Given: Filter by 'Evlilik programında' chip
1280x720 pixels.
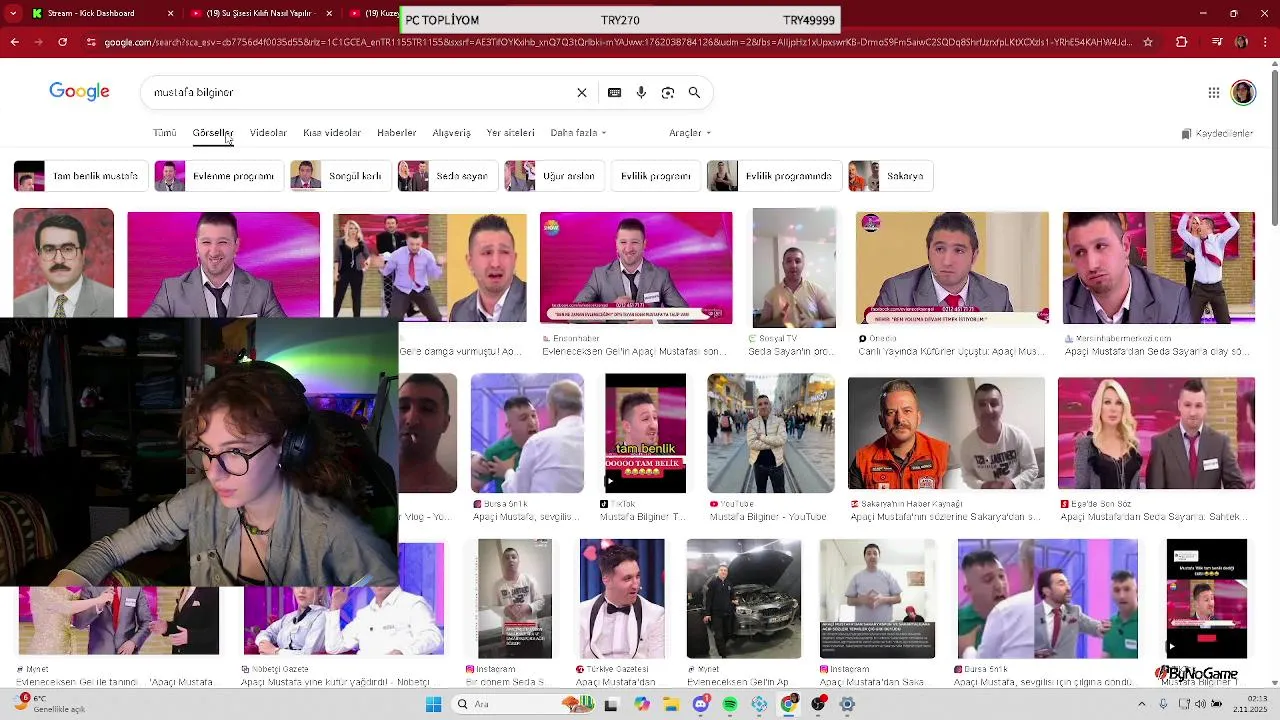Looking at the screenshot, I should click(x=773, y=176).
